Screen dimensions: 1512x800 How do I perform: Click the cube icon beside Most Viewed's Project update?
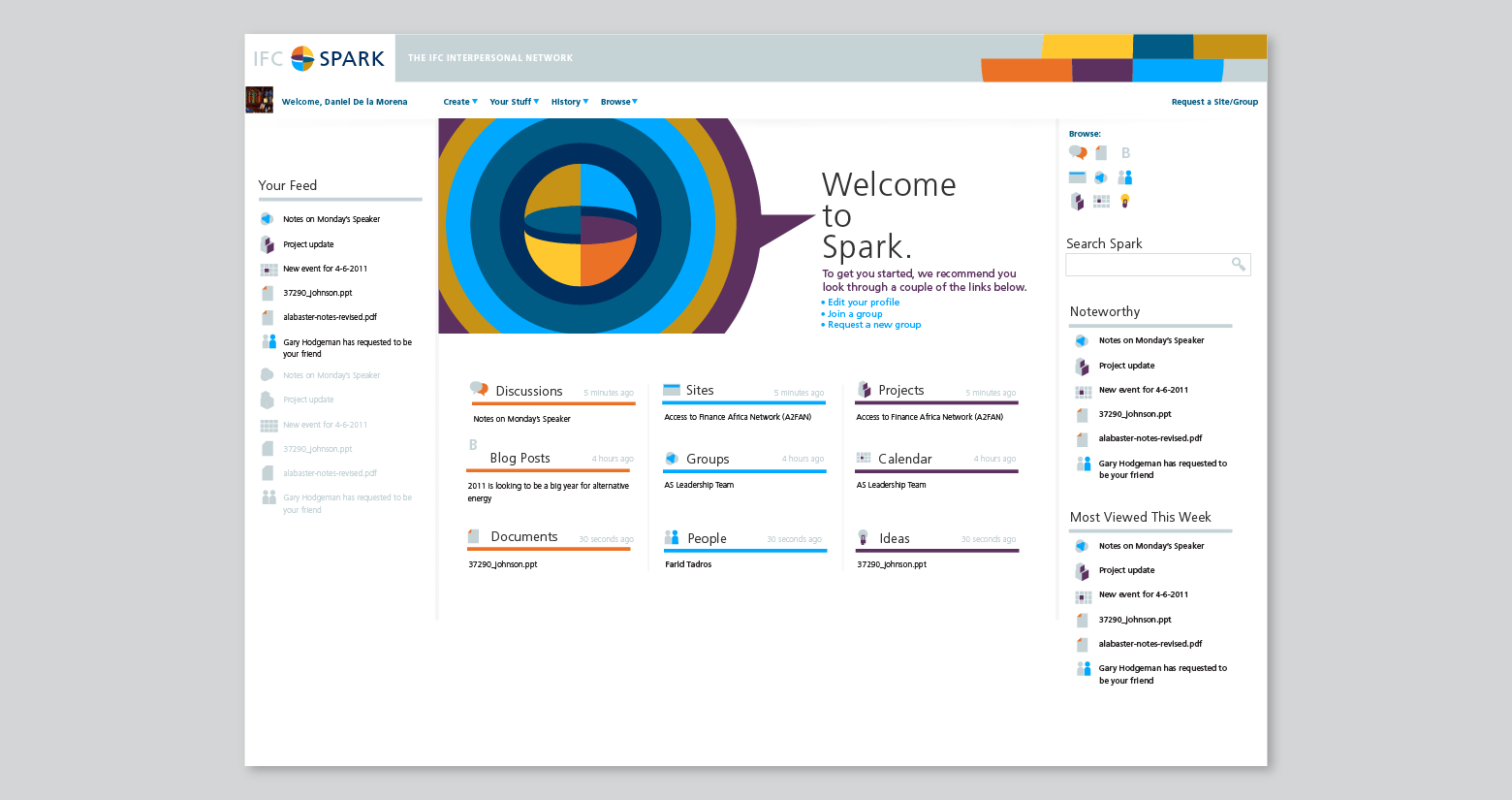pos(1083,571)
